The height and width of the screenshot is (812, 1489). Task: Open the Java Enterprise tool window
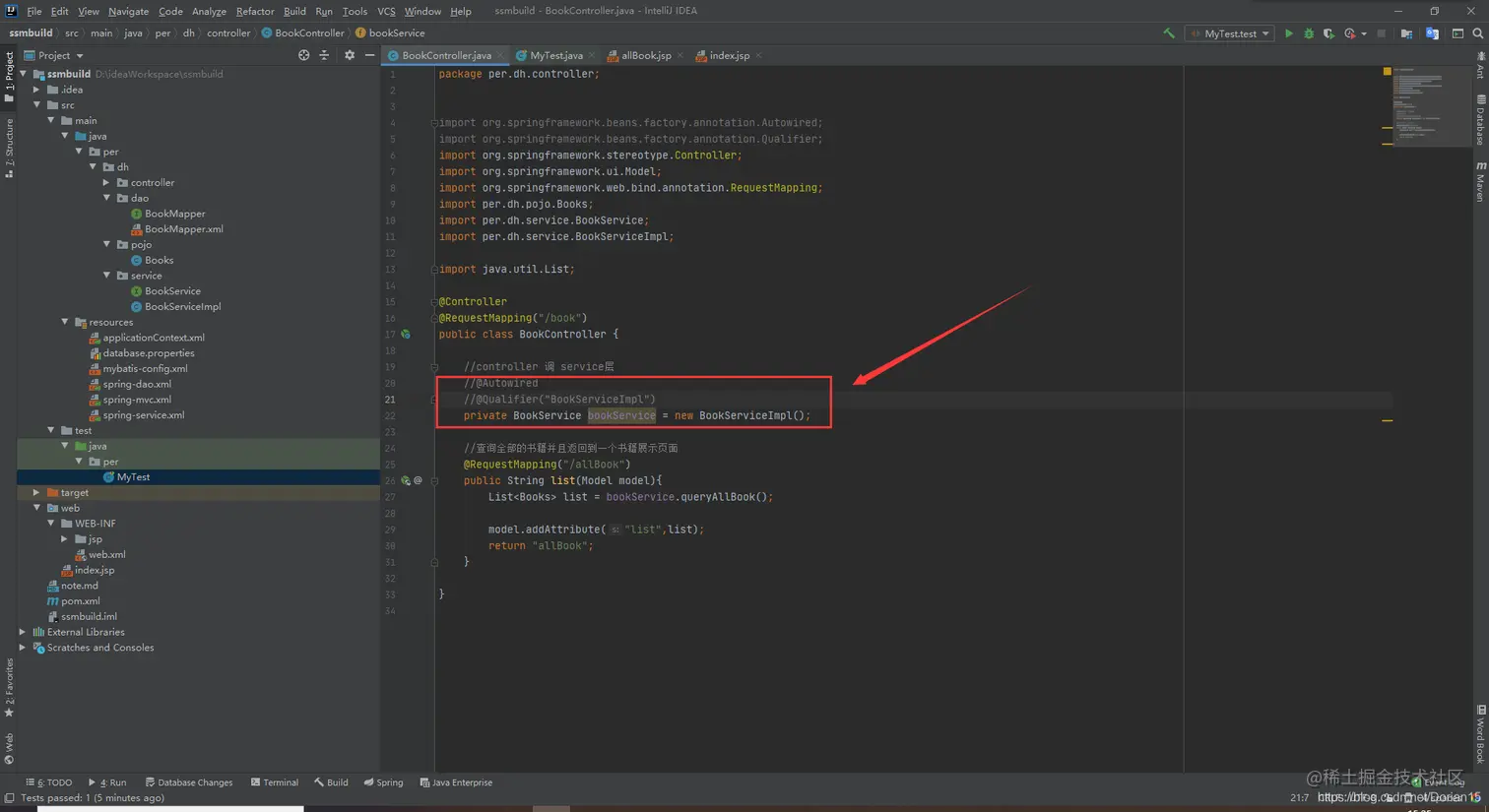point(456,783)
